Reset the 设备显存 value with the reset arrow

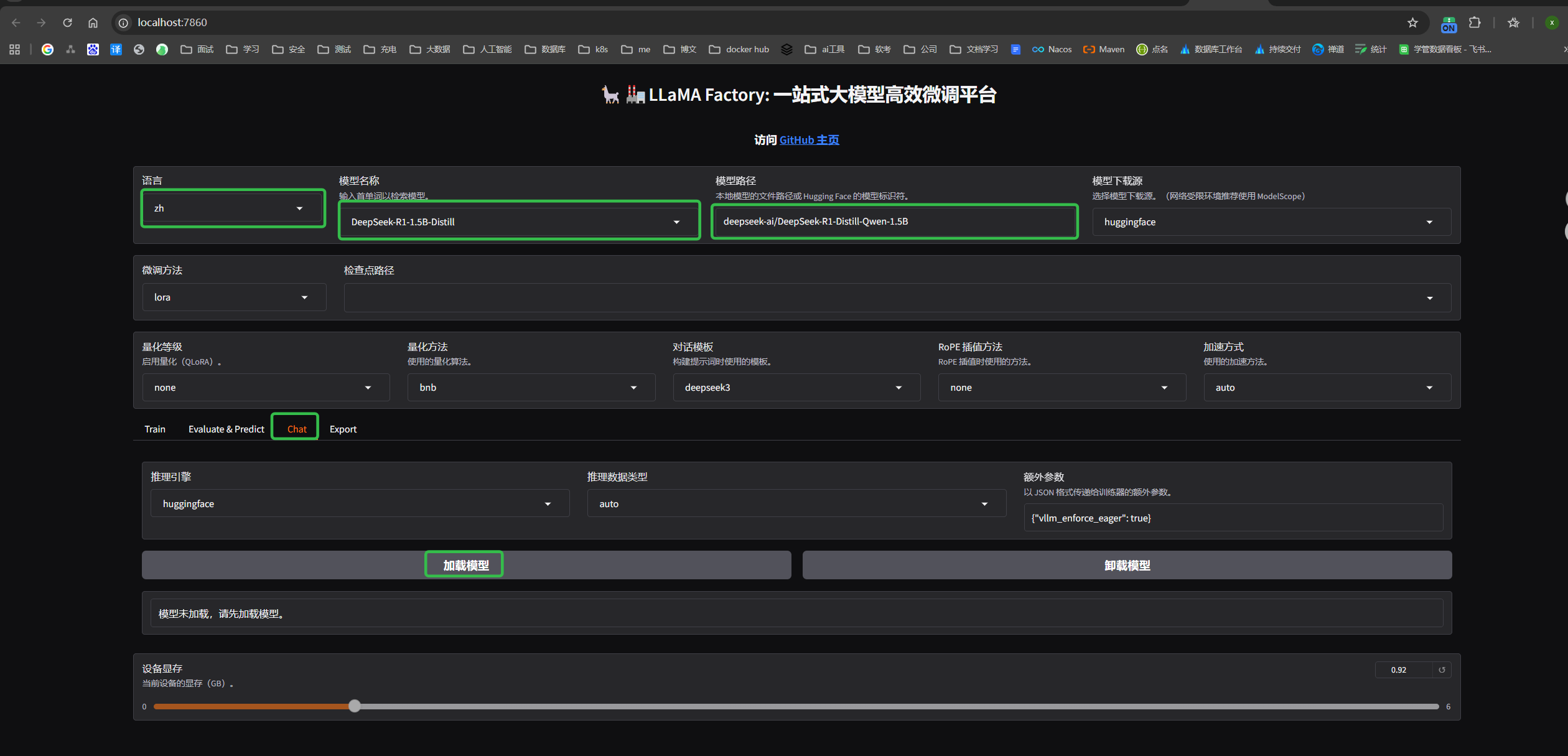(1442, 670)
